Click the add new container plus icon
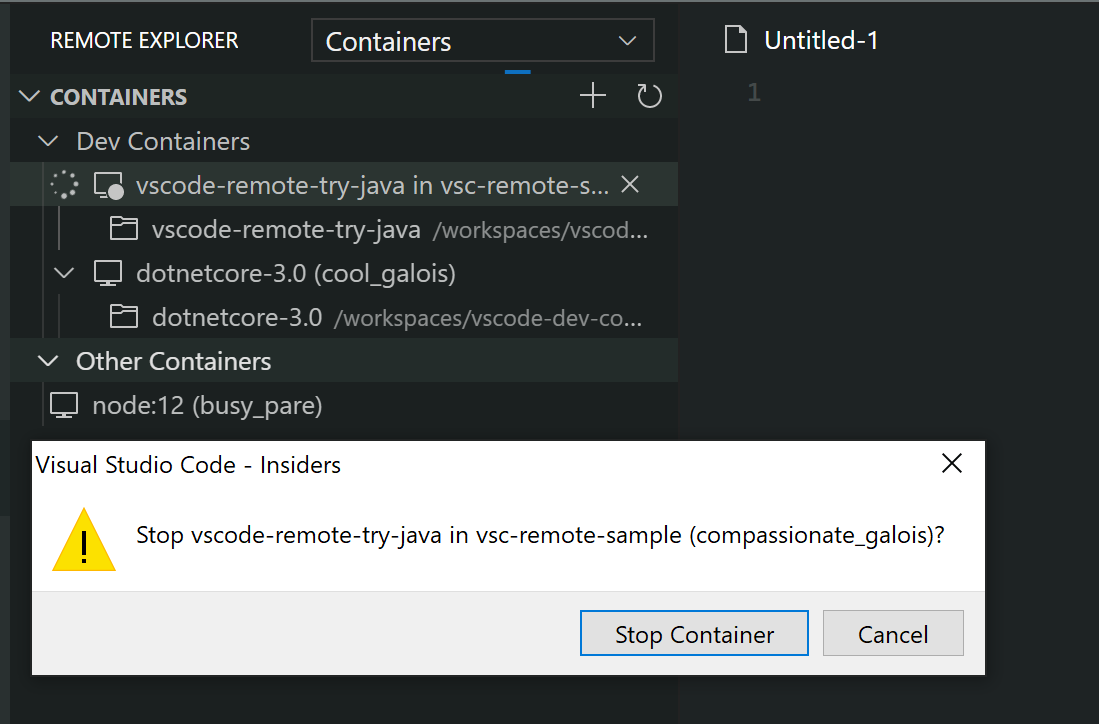 pyautogui.click(x=592, y=95)
